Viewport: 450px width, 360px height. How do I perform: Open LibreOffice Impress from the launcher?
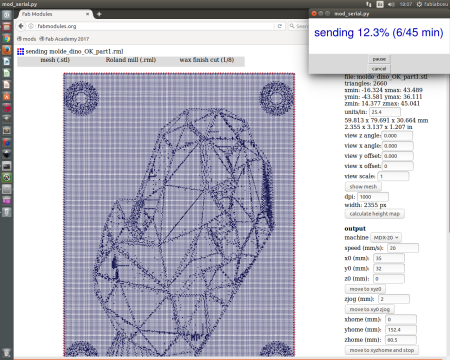coord(6,85)
